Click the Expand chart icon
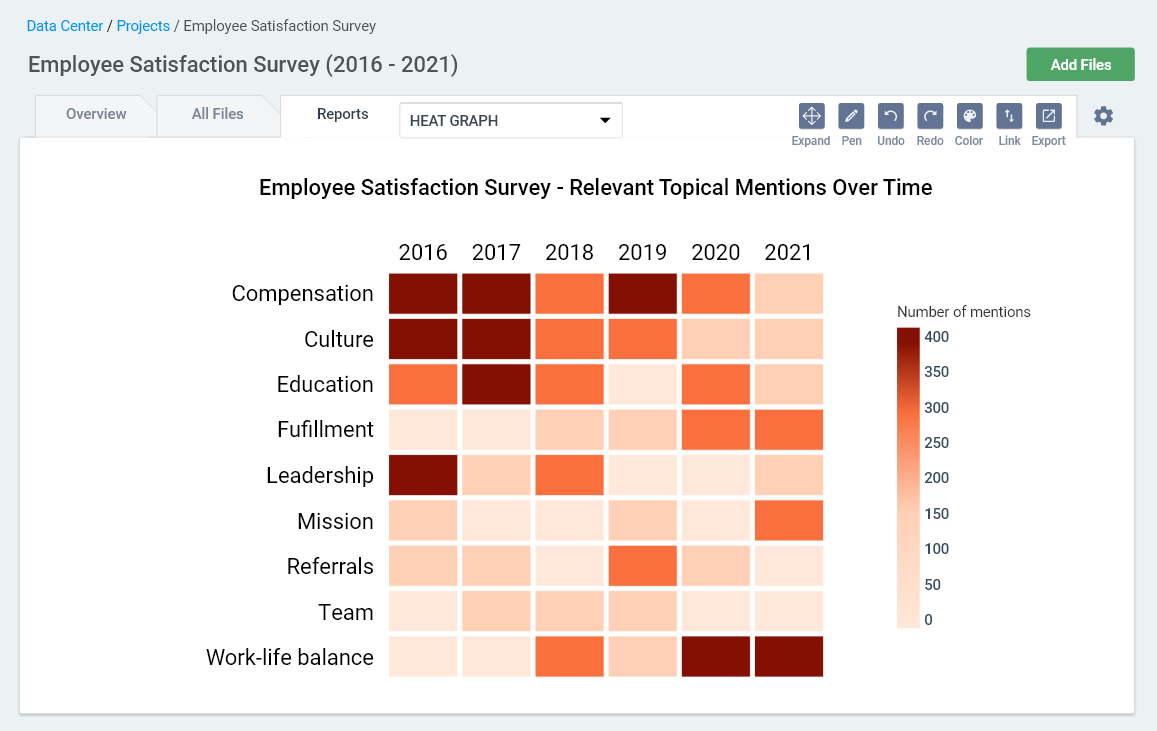1157x731 pixels. [x=811, y=116]
